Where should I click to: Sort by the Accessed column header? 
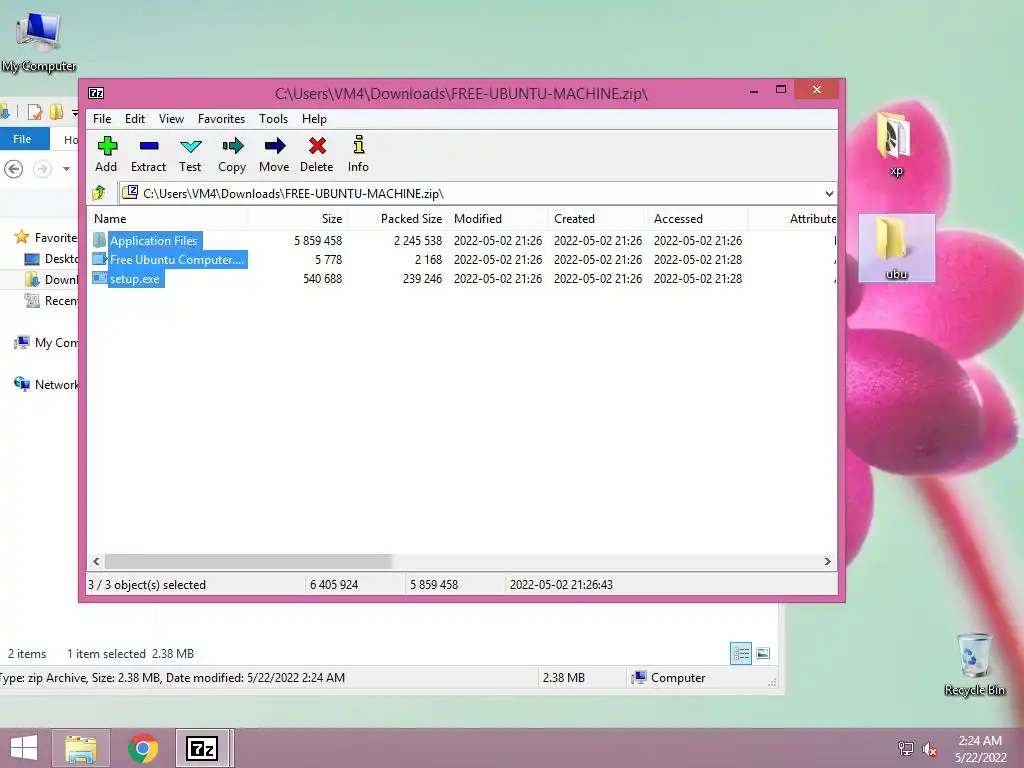(697, 219)
